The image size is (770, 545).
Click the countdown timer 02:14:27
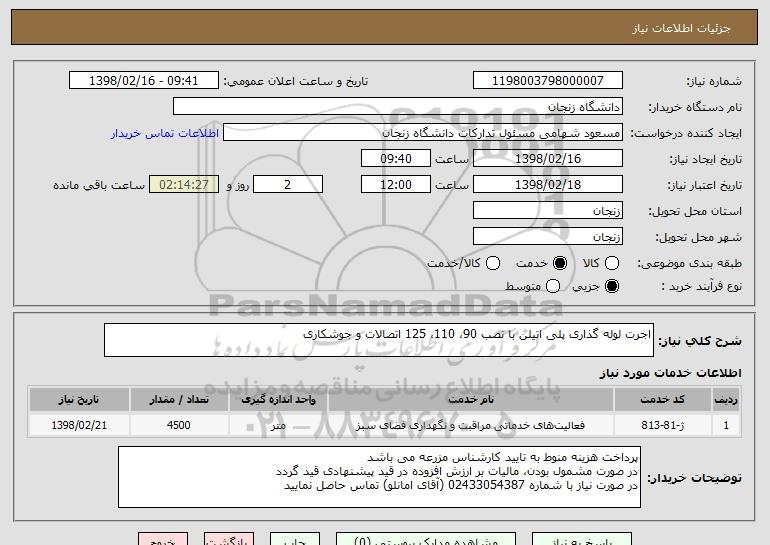(184, 185)
